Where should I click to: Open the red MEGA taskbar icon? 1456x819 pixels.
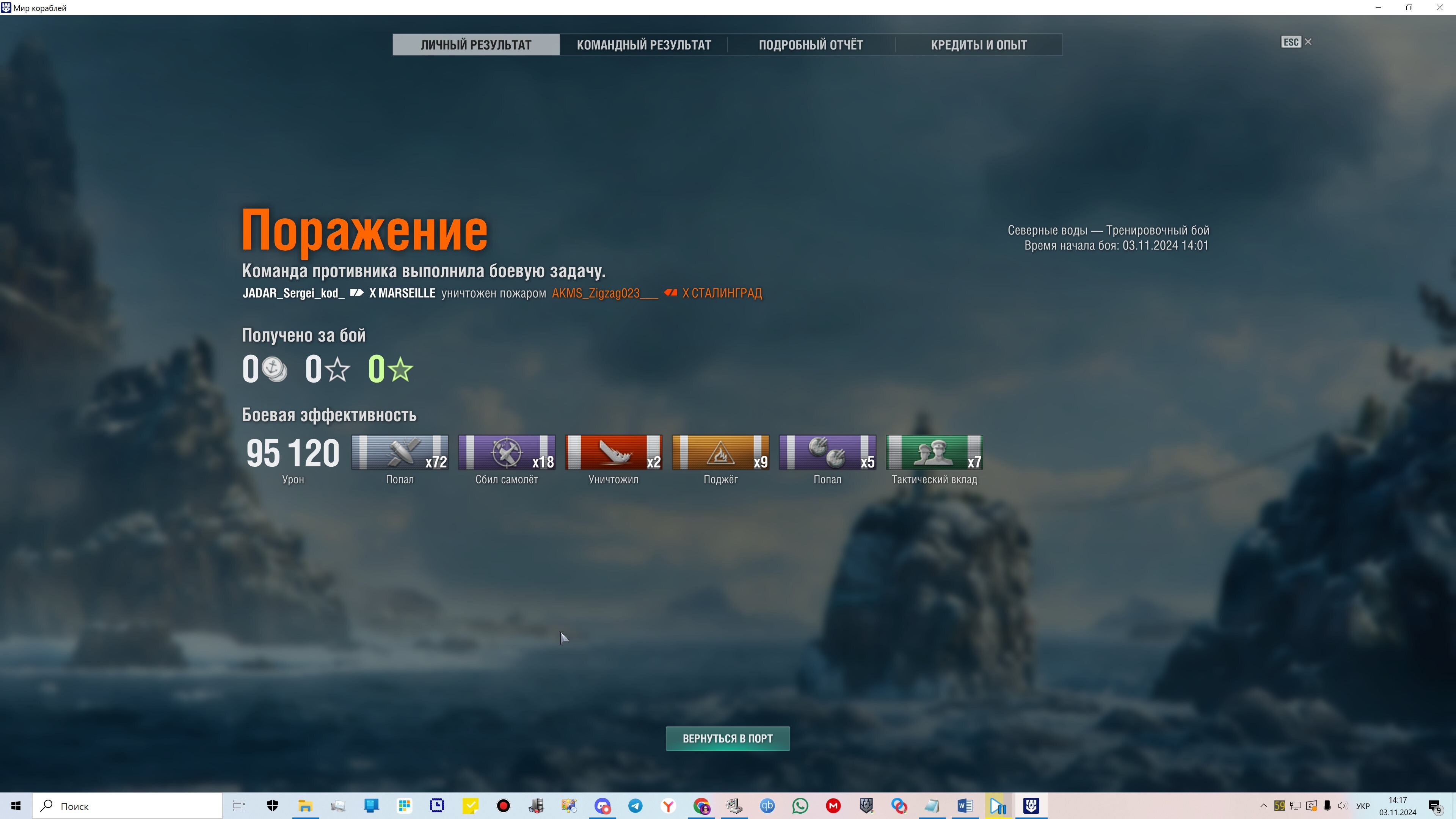[833, 806]
